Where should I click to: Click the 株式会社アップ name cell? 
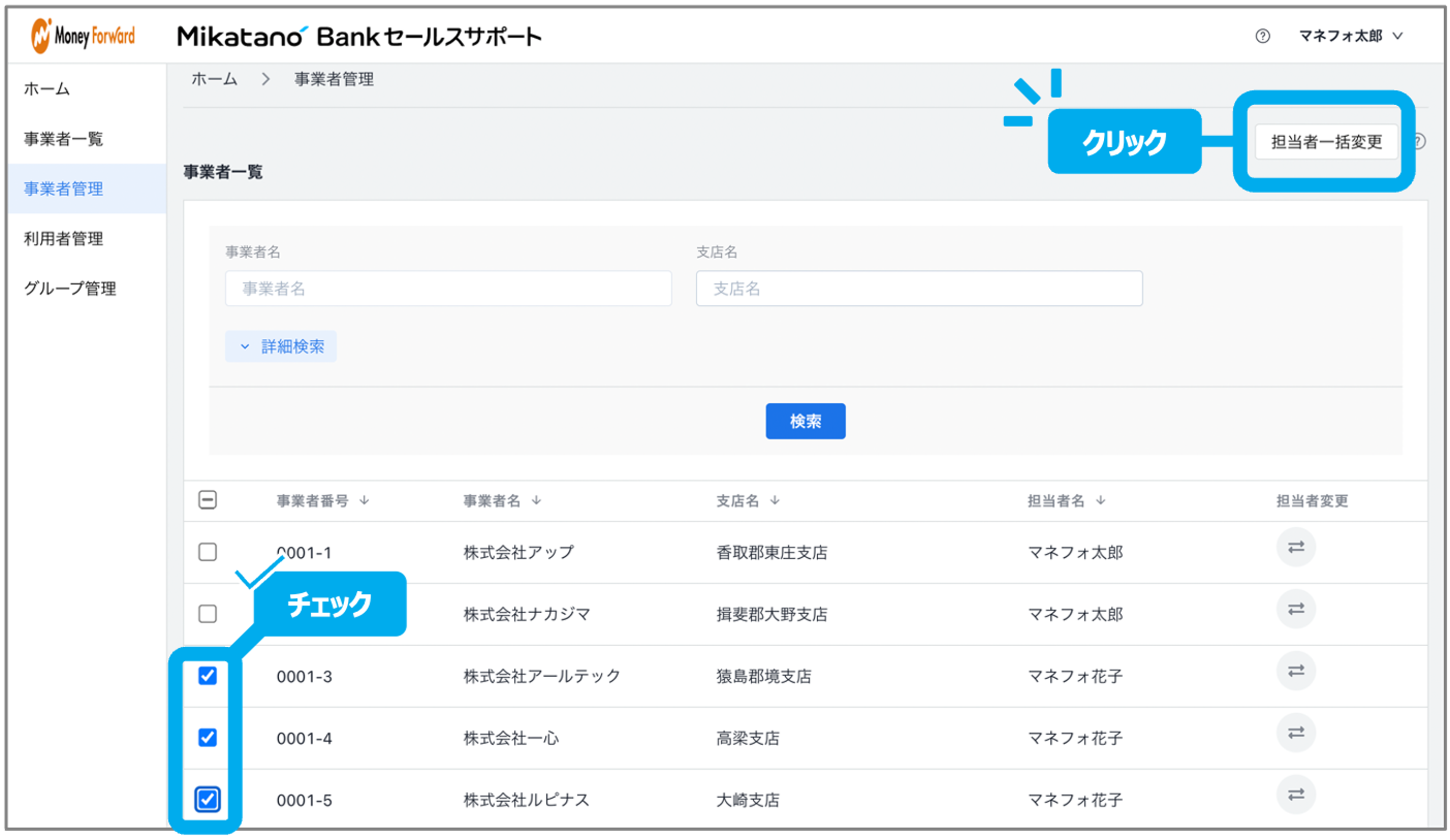[x=519, y=552]
